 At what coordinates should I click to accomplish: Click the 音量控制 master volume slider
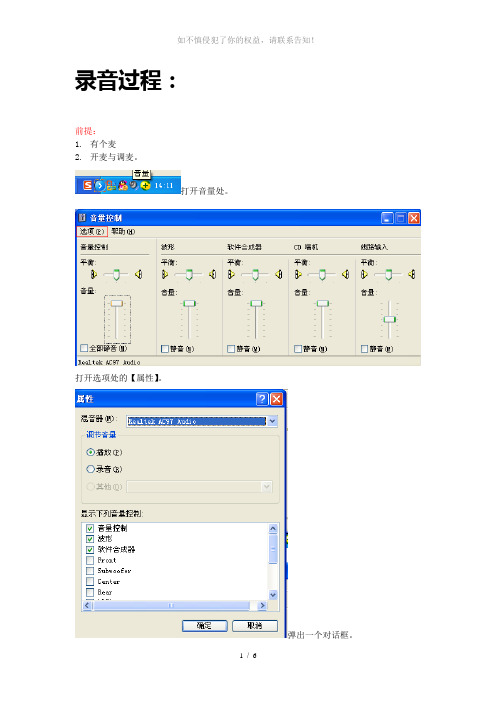(117, 303)
